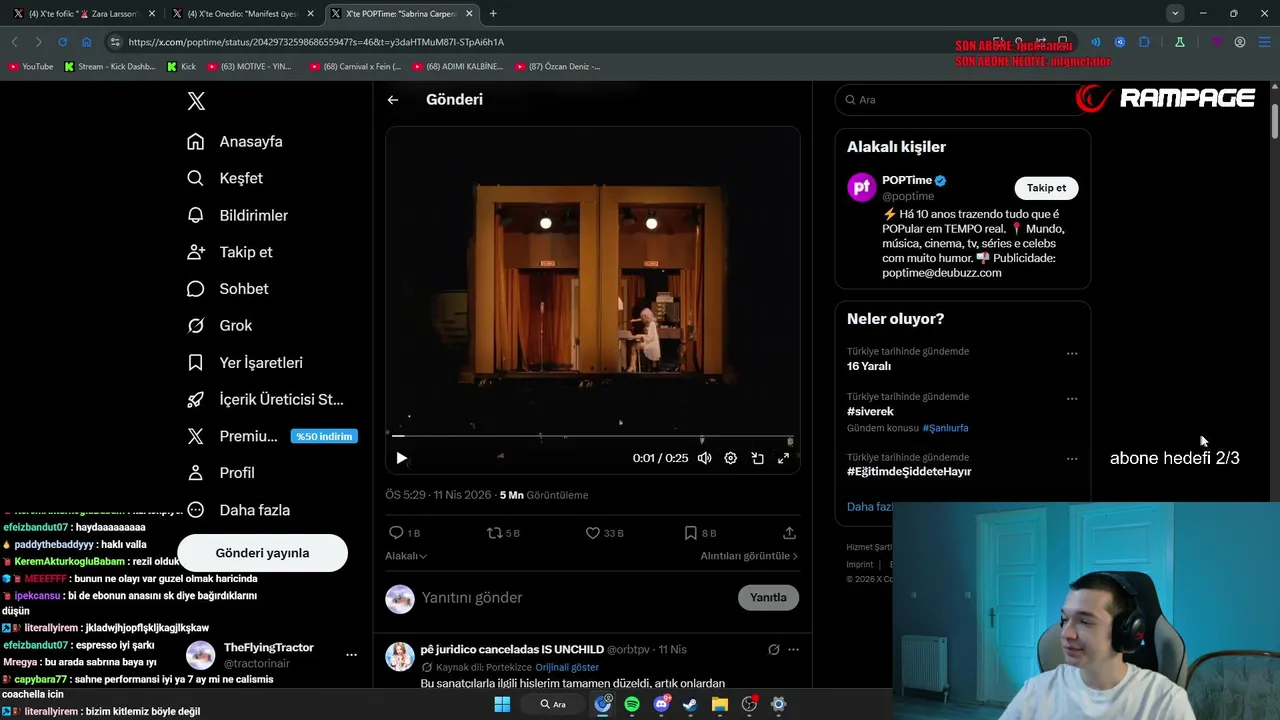Switch to Zara Larsson browser tab
This screenshot has height=720, width=1280.
[85, 14]
